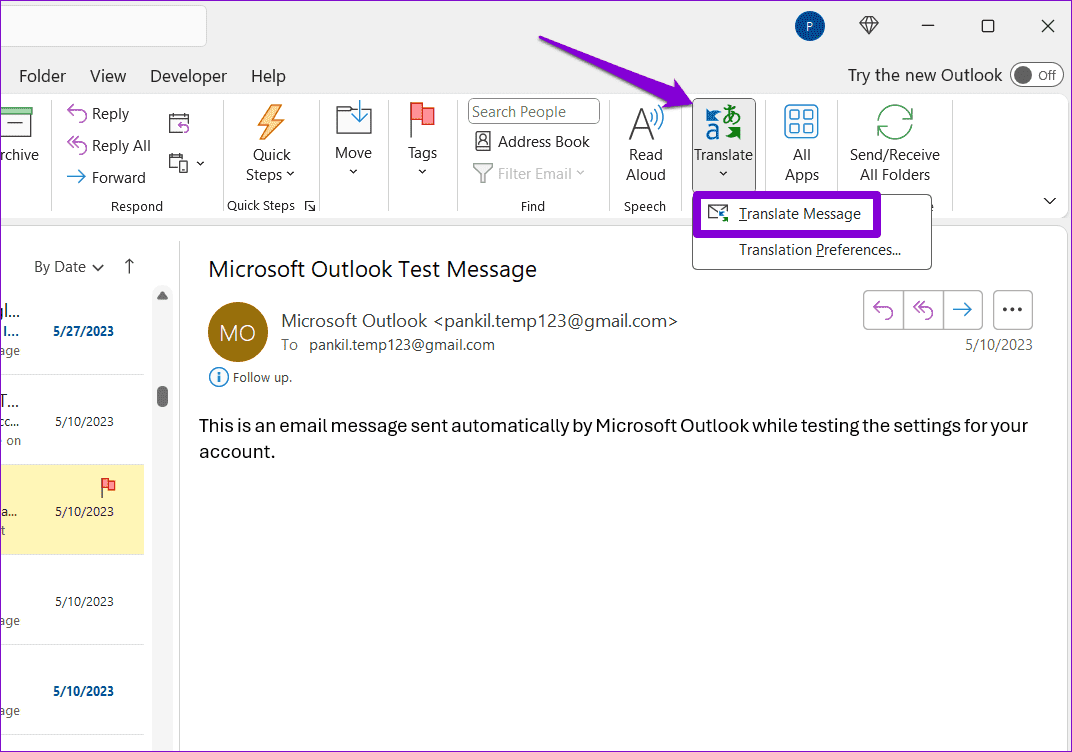Click the message list scrollbar thumb

(162, 397)
